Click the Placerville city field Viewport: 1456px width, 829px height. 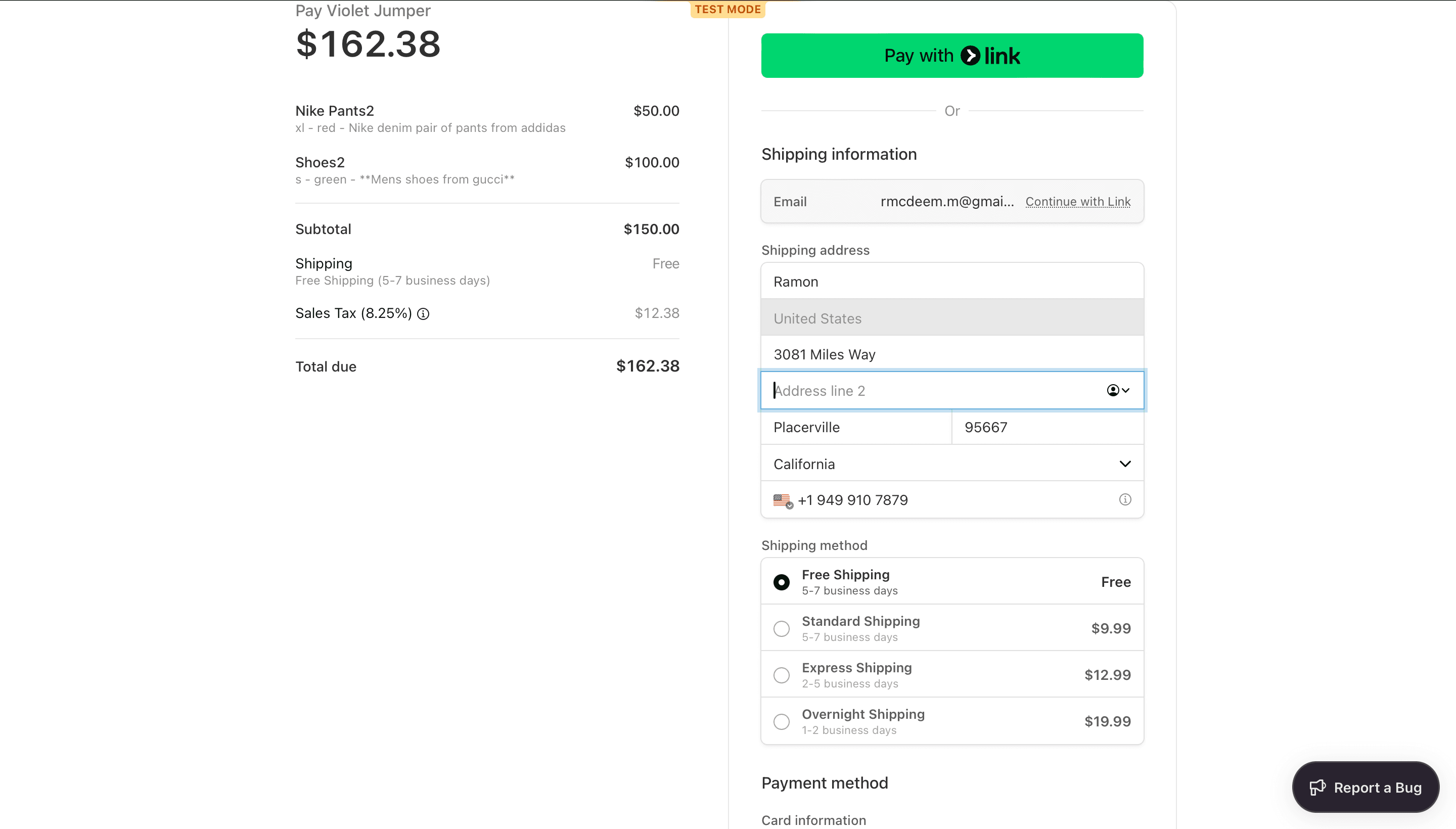(x=855, y=427)
